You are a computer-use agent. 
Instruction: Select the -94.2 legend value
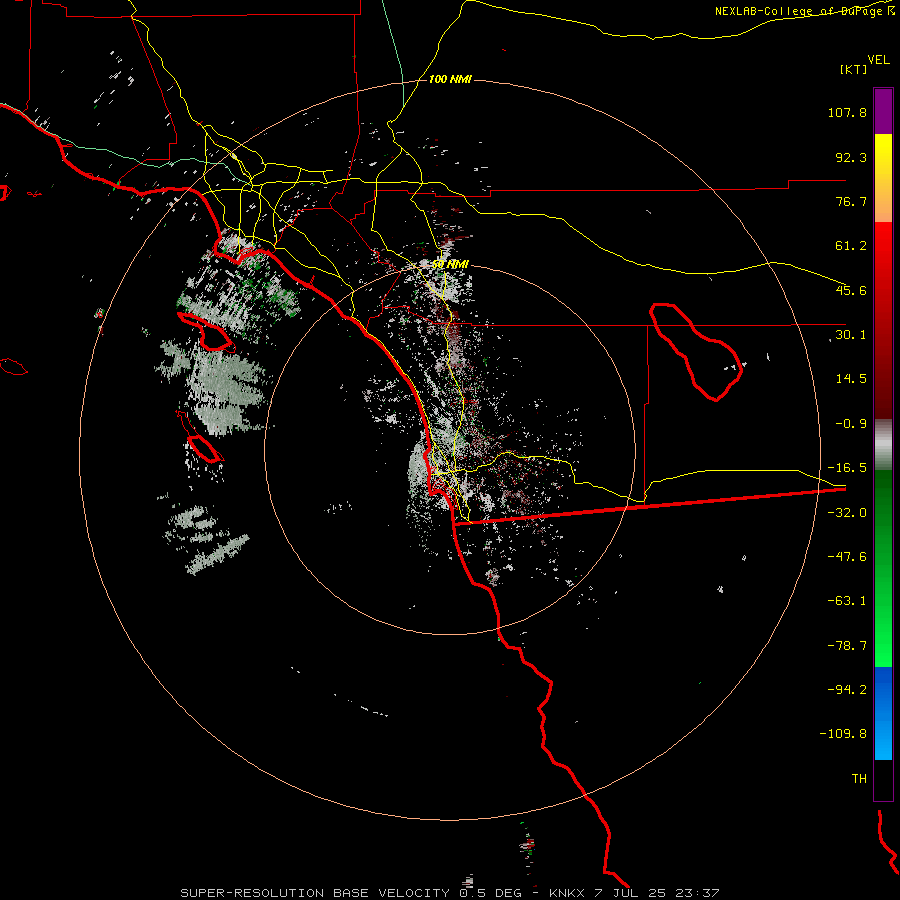[x=847, y=689]
